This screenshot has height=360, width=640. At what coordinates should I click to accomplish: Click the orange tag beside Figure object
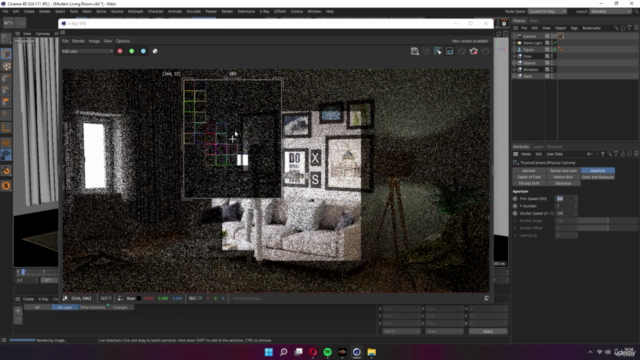point(561,49)
